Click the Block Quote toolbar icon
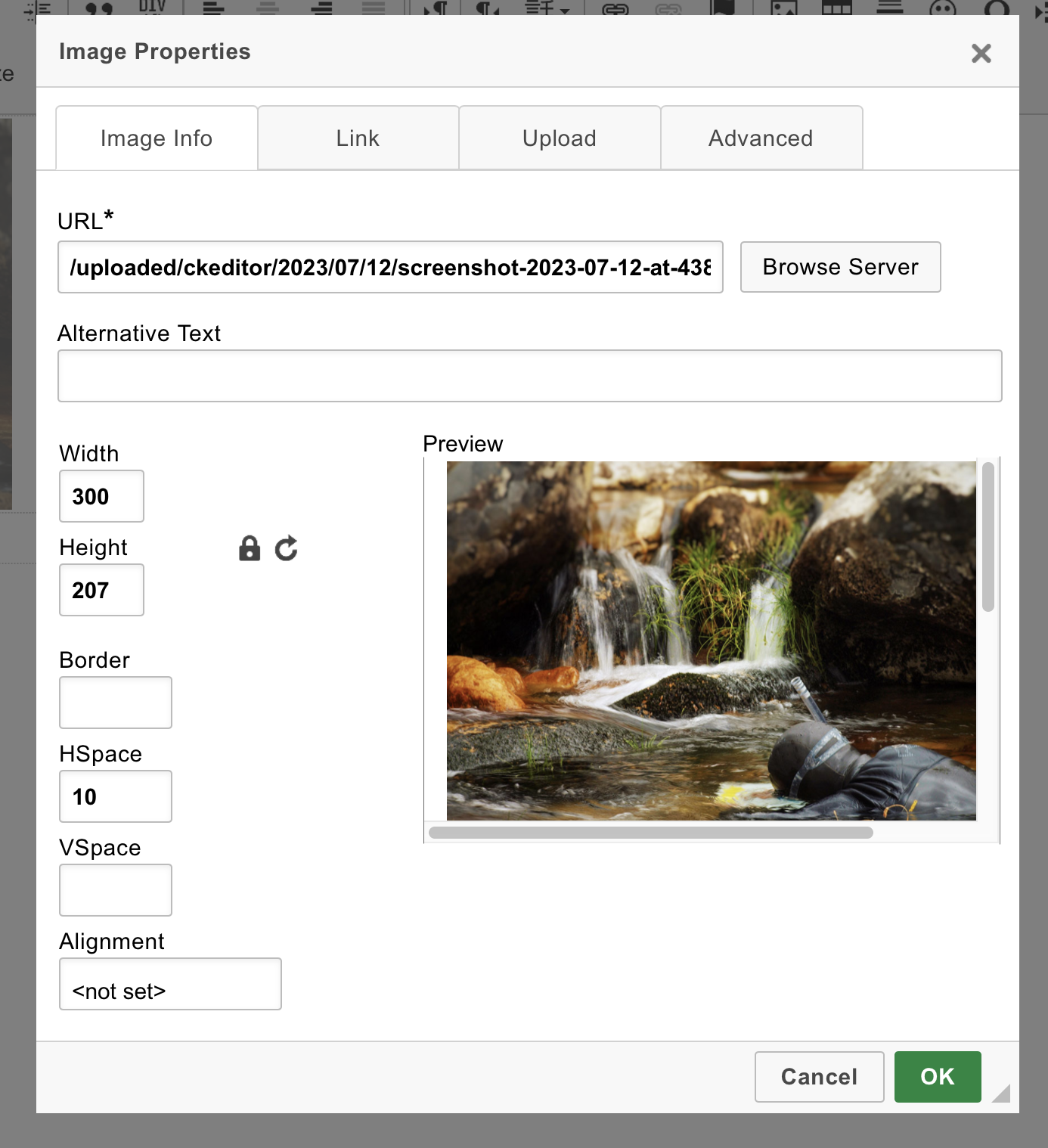The image size is (1048, 1148). pyautogui.click(x=99, y=8)
